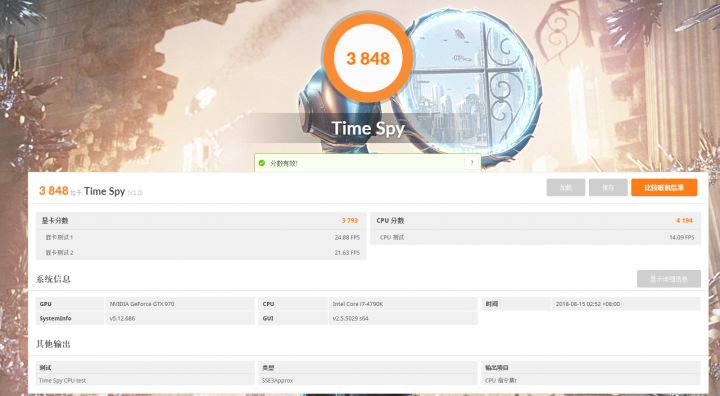Click the graphics score value 3 793

tap(349, 221)
